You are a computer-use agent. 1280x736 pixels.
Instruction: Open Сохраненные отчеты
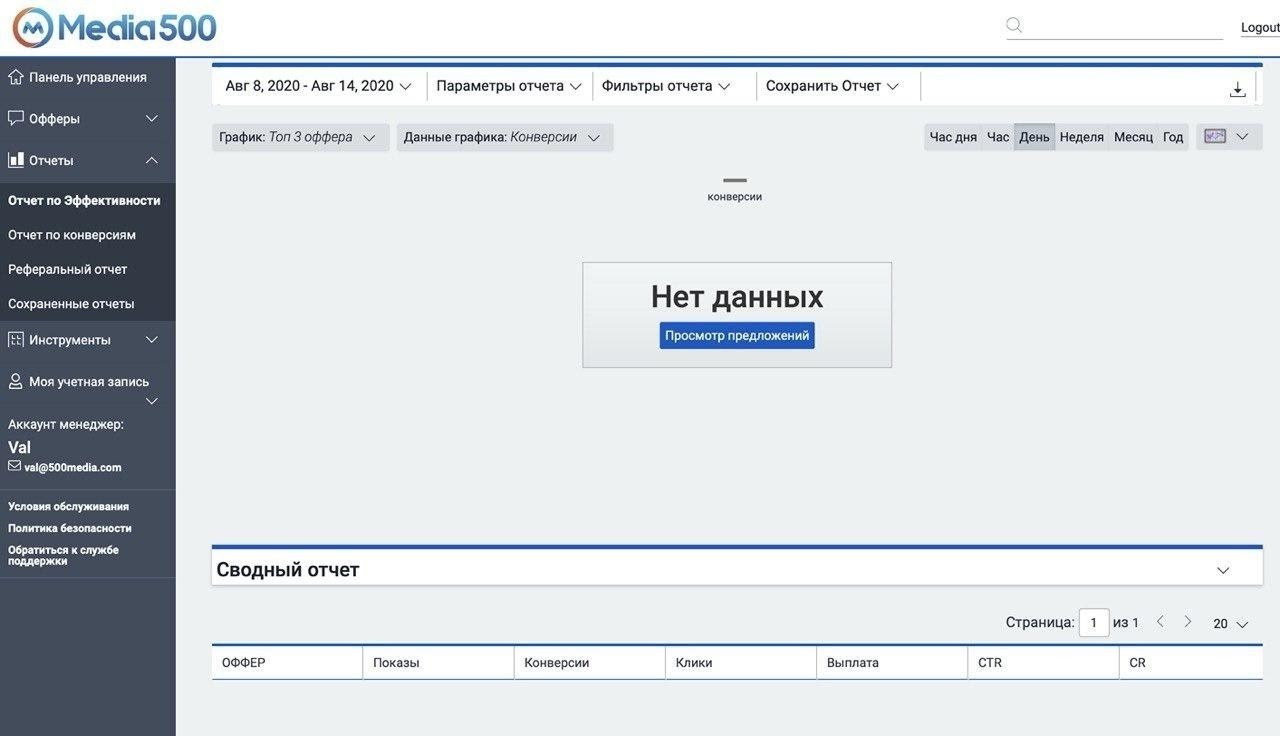point(71,304)
